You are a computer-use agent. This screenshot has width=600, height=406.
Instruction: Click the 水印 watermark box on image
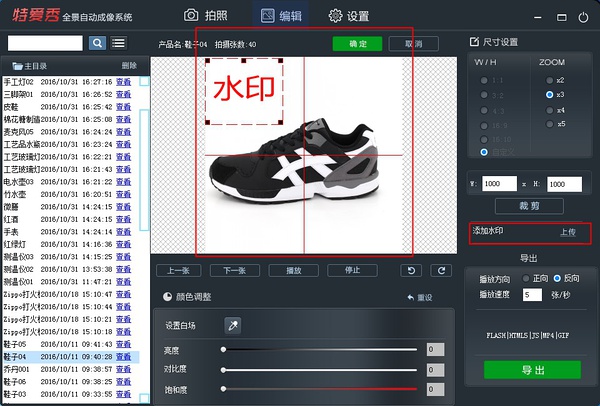pos(244,91)
